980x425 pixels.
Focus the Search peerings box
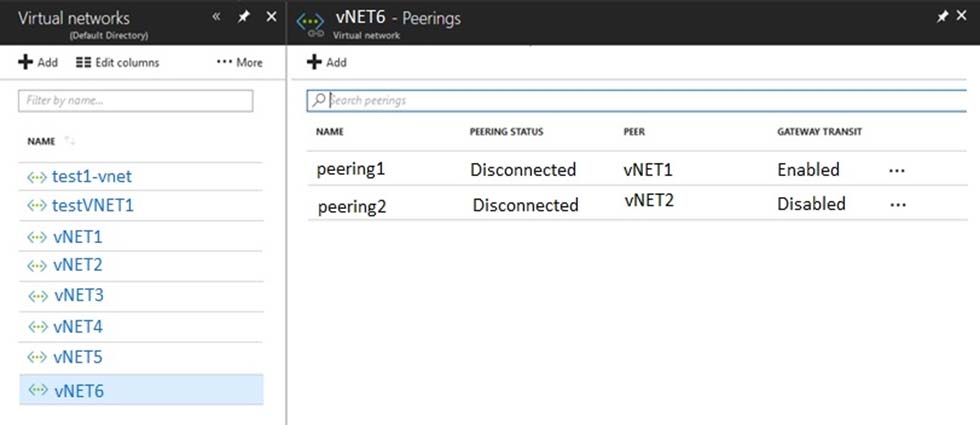pos(636,100)
